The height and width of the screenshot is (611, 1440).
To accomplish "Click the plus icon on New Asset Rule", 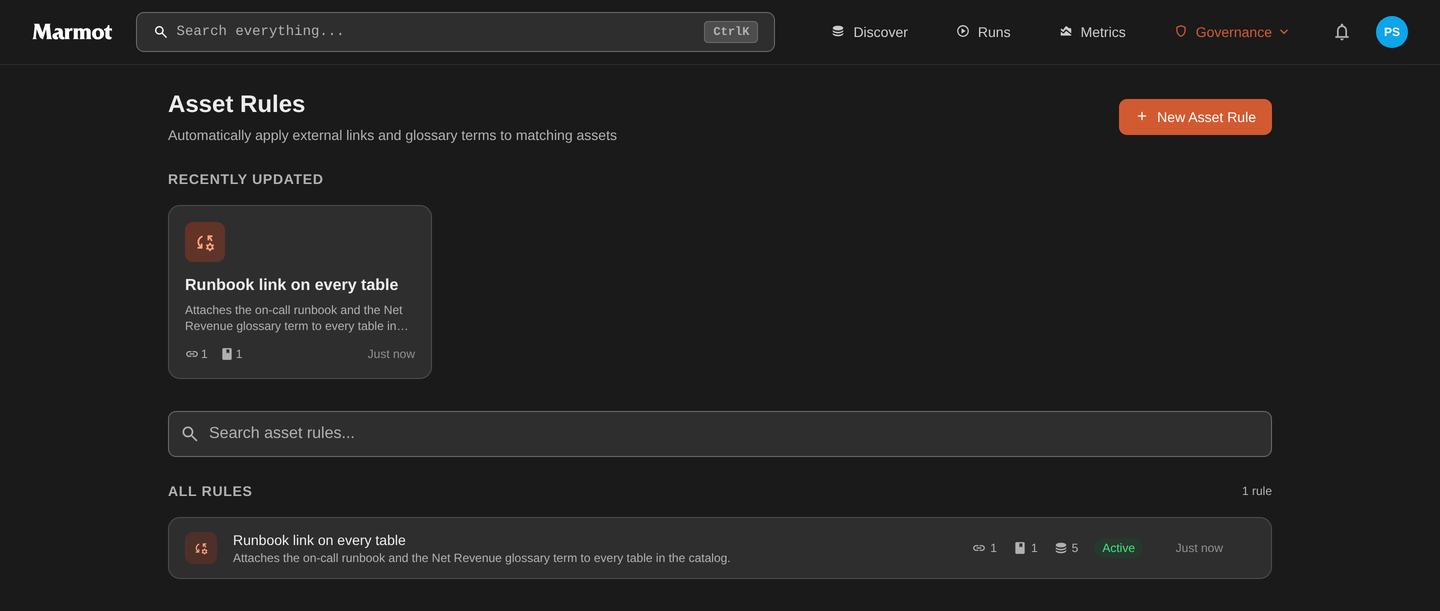I will [1142, 117].
